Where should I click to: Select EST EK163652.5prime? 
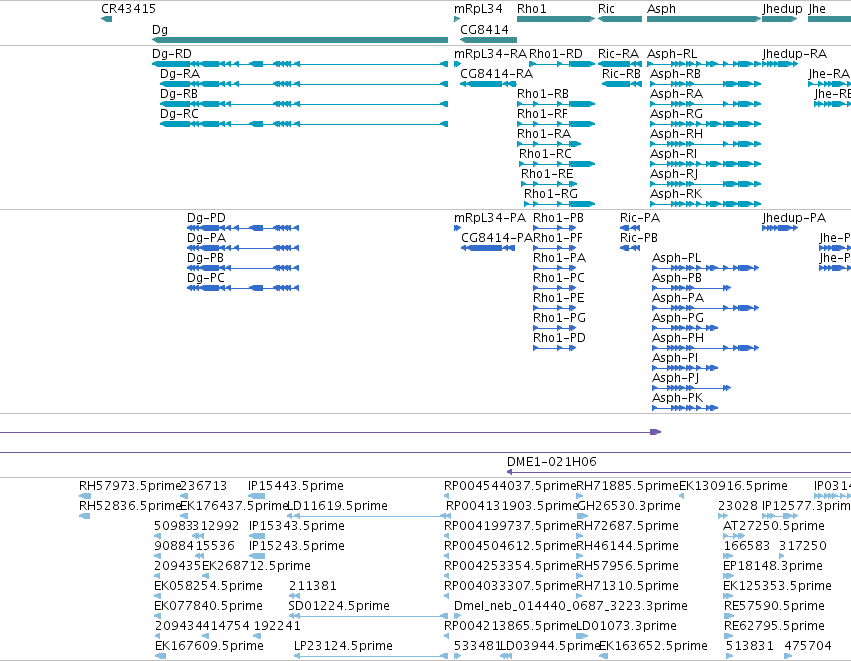[604, 656]
